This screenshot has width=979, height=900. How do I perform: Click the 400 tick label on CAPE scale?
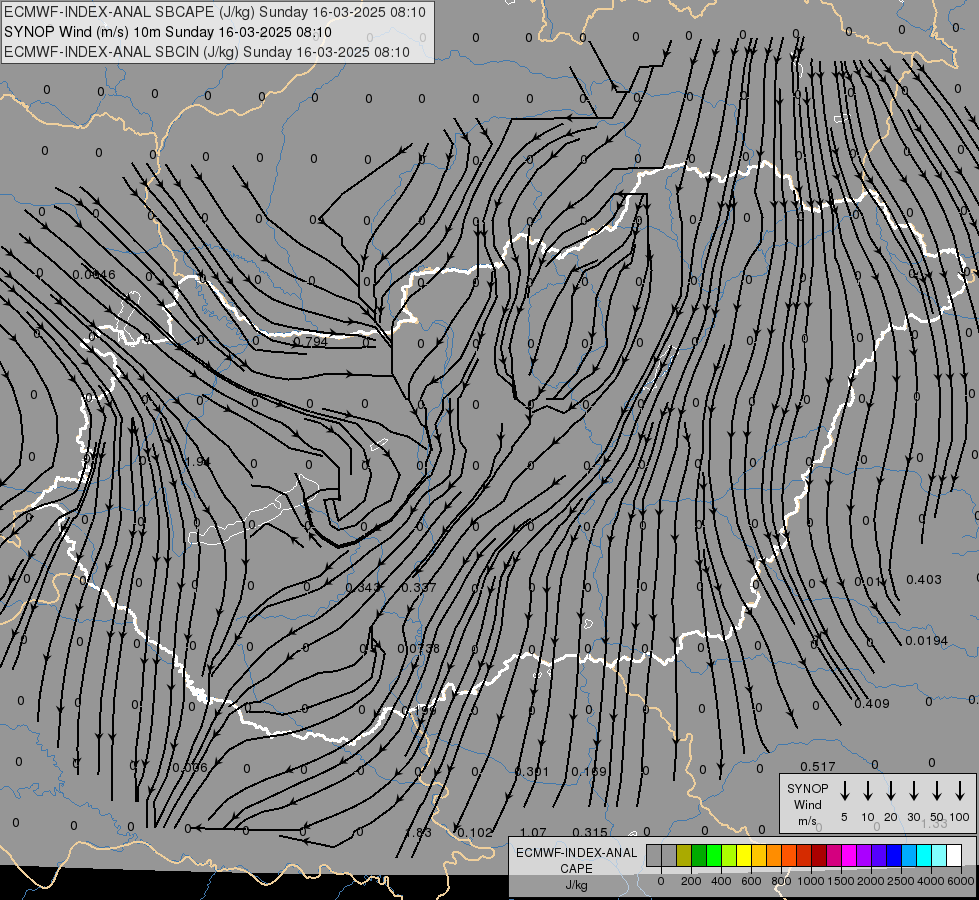pyautogui.click(x=721, y=881)
